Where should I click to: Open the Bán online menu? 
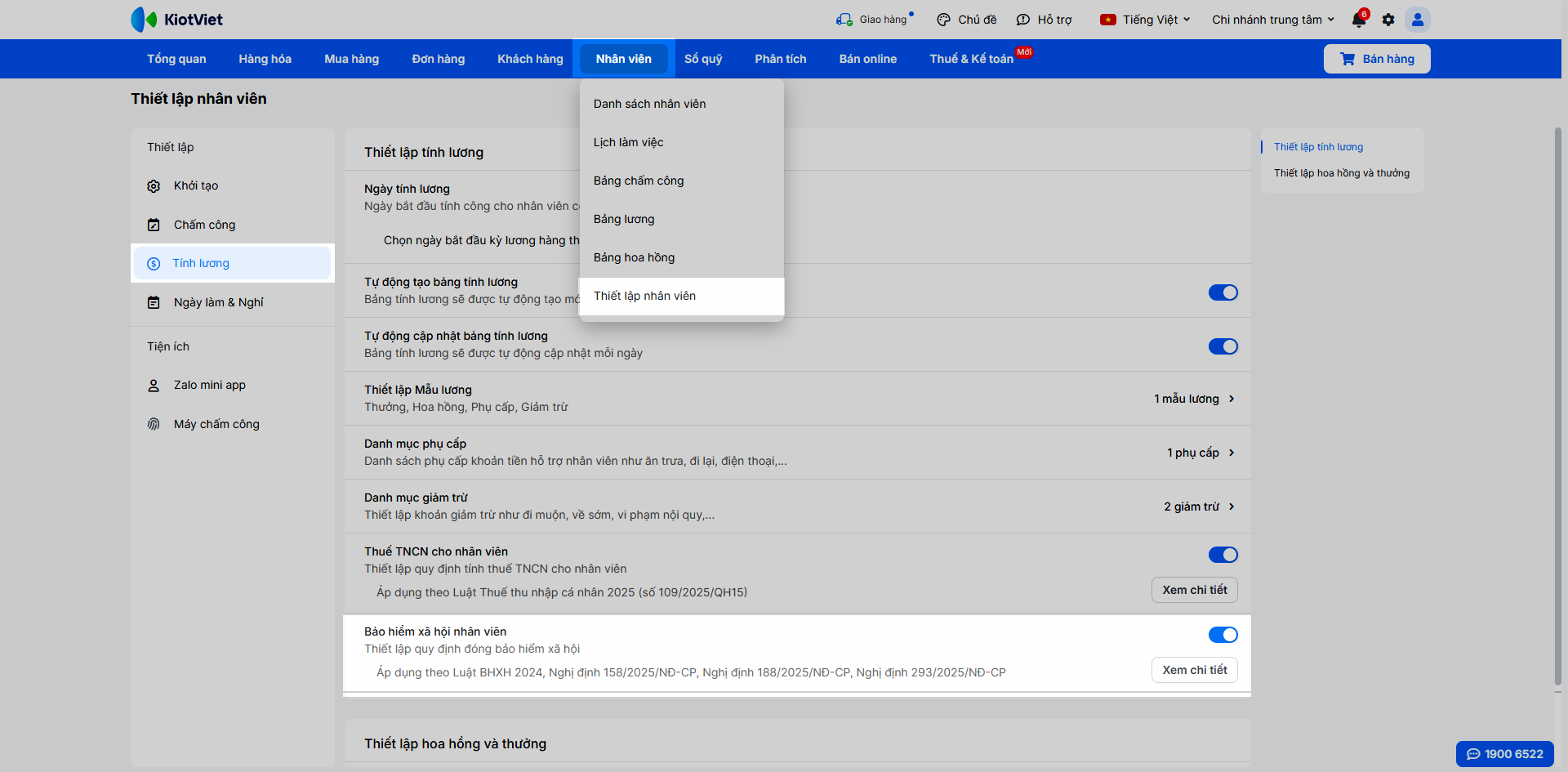[x=868, y=59]
